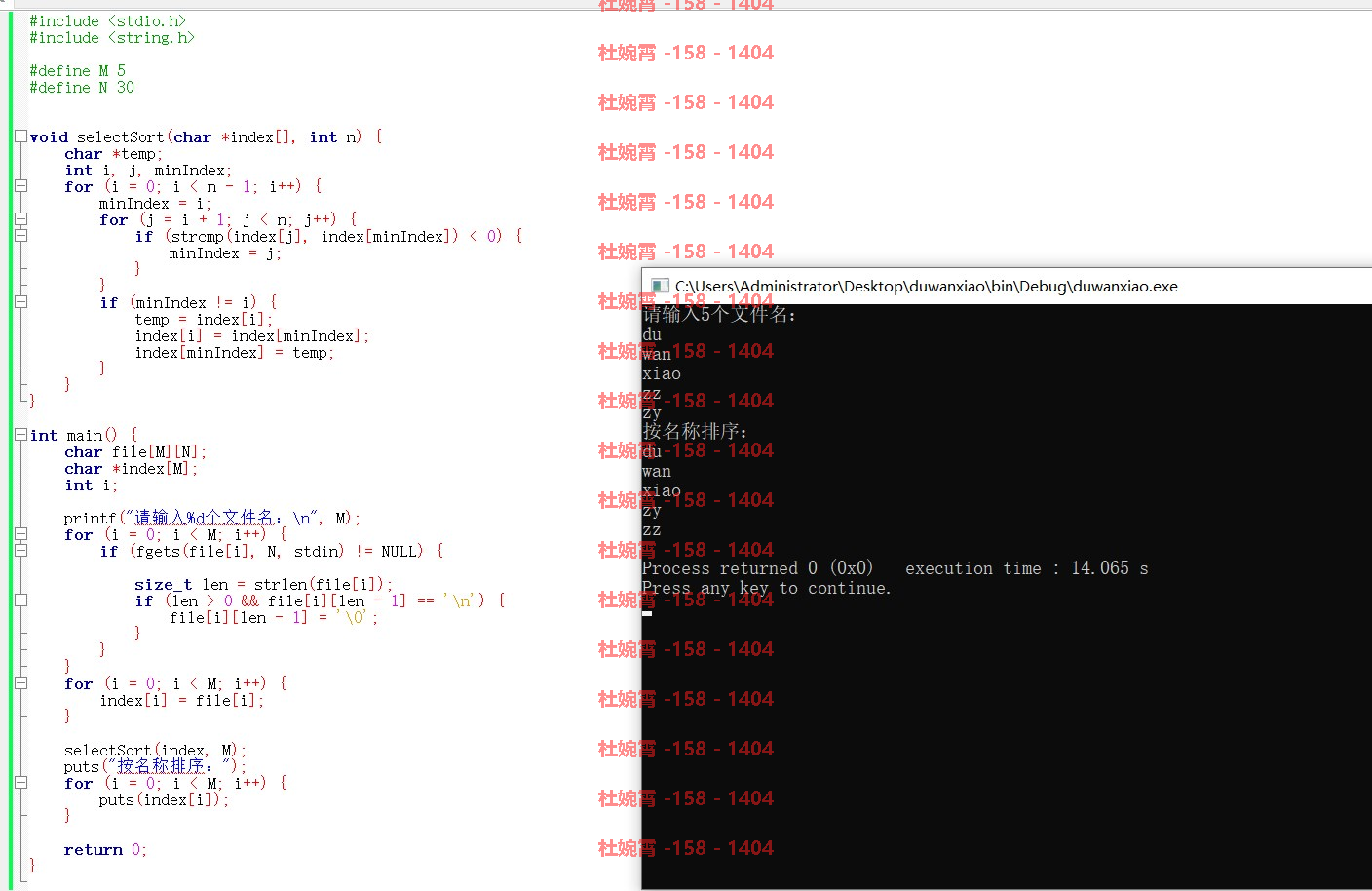Click the declaration char *temp;

pyautogui.click(x=113, y=153)
